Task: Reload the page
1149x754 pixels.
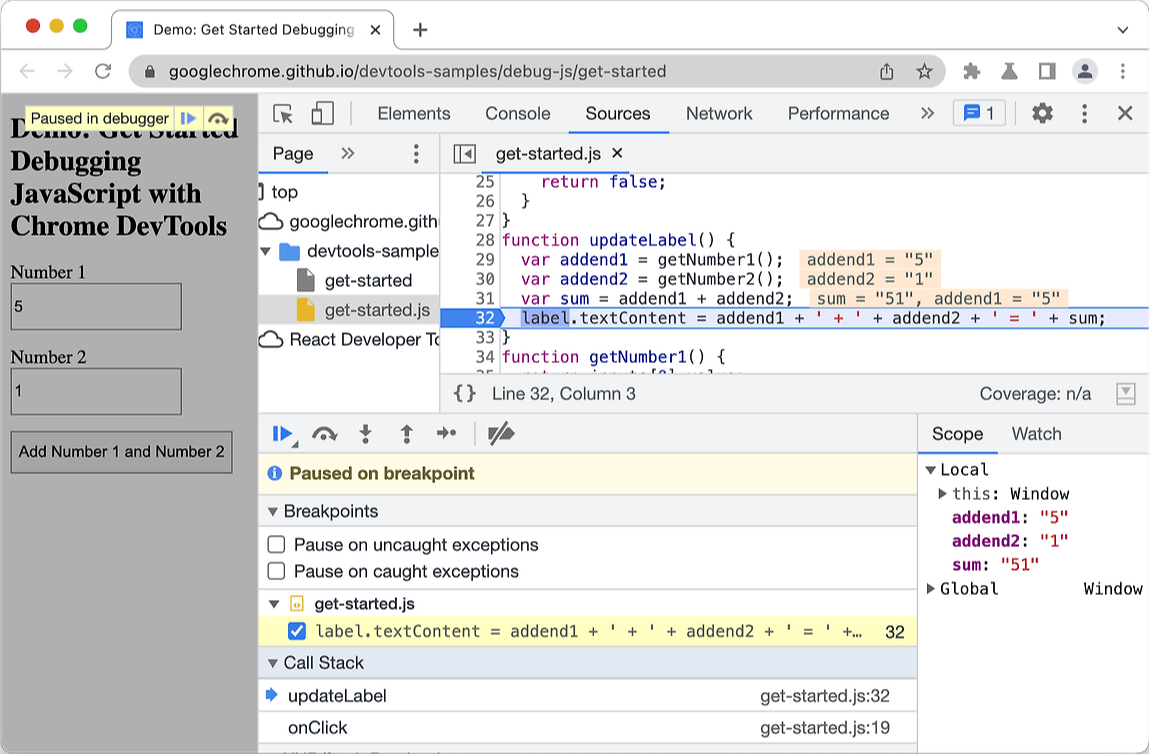Action: pyautogui.click(x=103, y=71)
